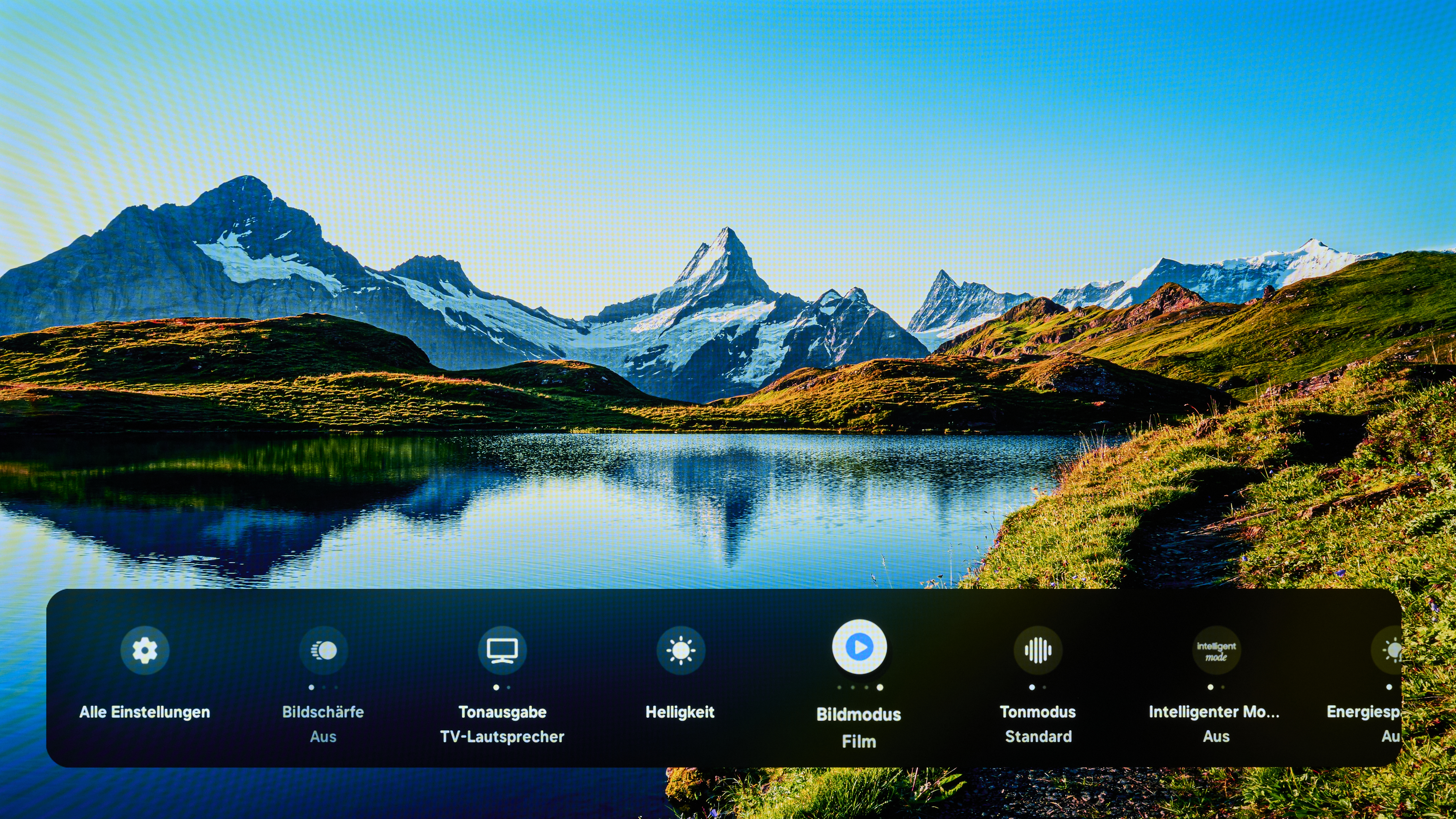Click the Alle Einstellungen label
Image resolution: width=1456 pixels, height=819 pixels.
point(145,712)
